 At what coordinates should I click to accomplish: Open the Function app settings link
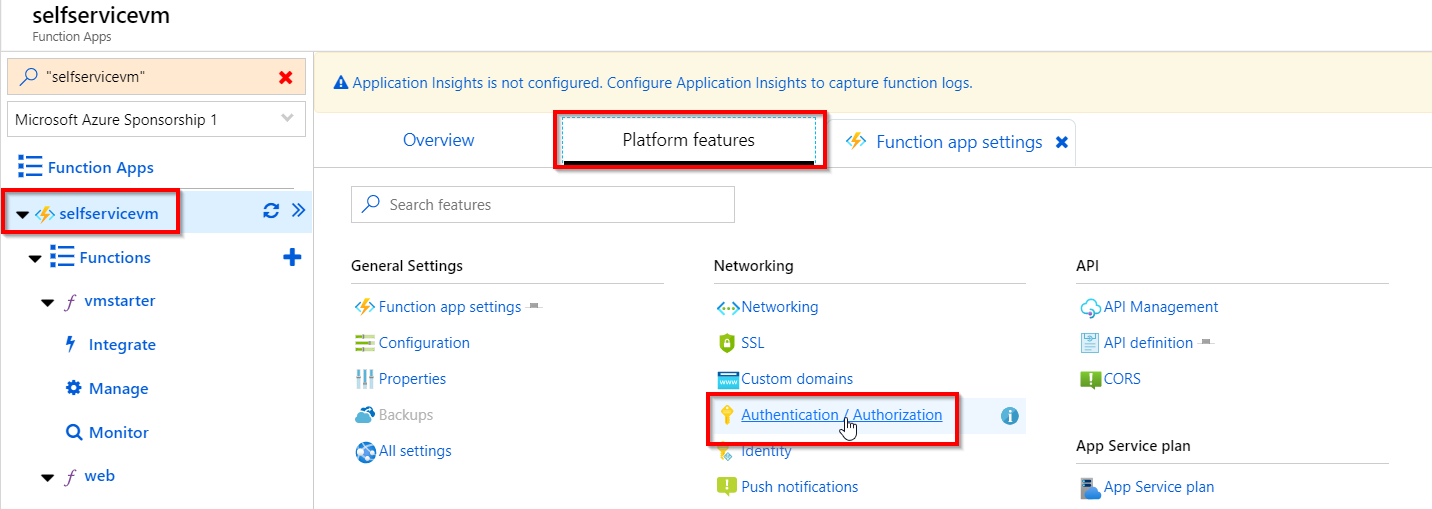[450, 307]
